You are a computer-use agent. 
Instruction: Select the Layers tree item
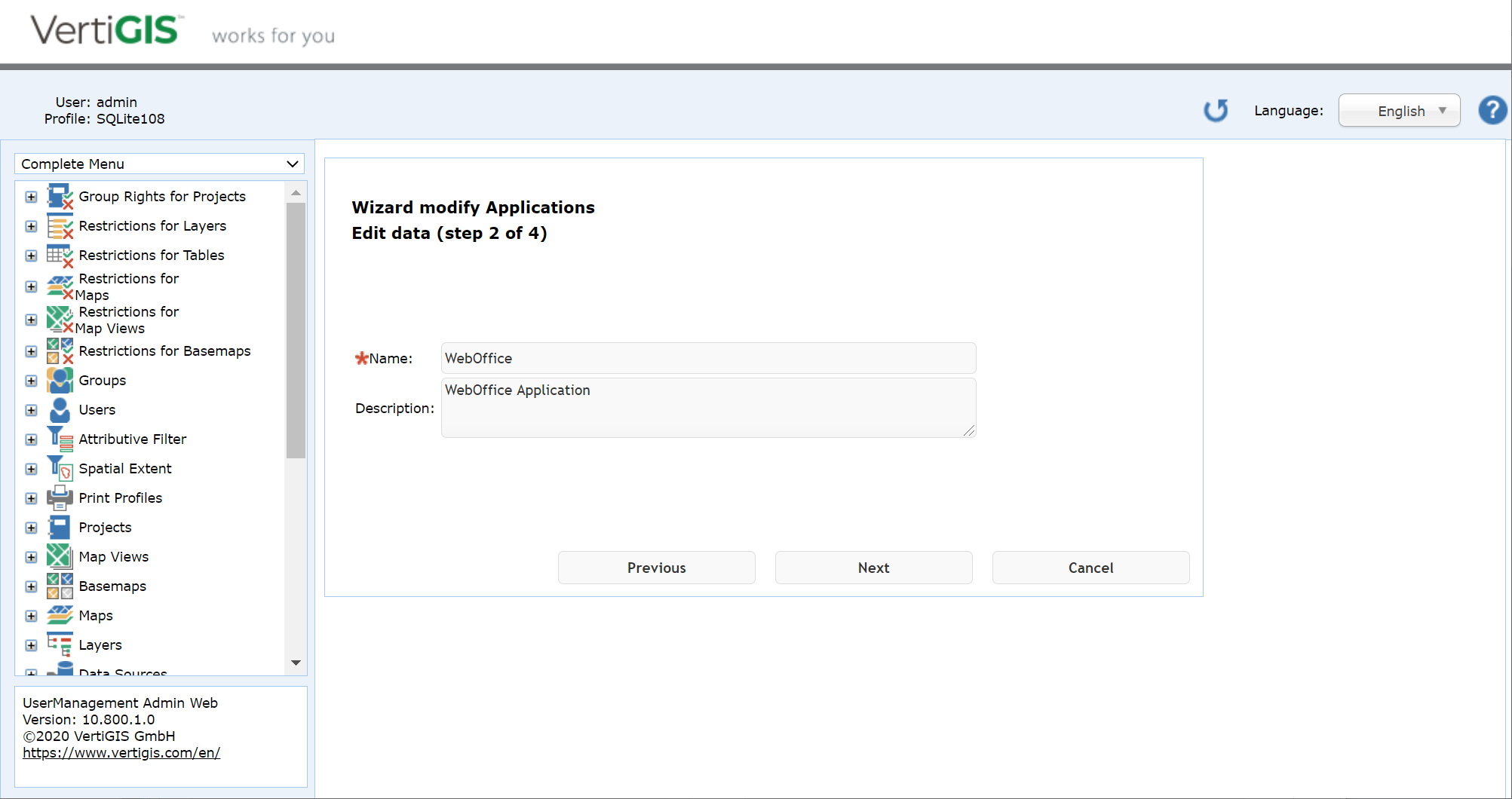tap(100, 644)
